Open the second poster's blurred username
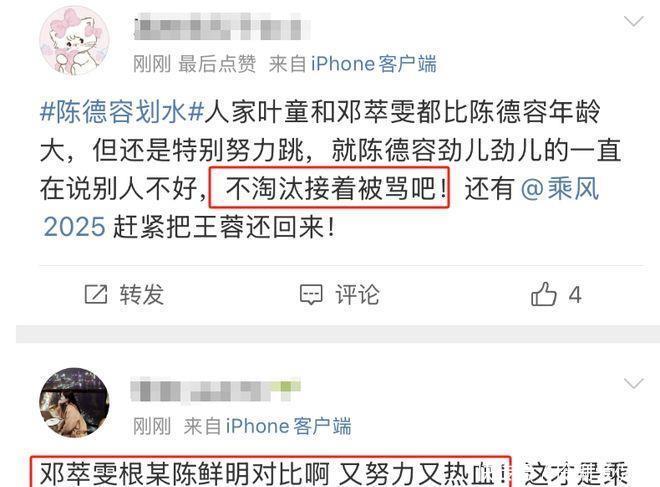This screenshot has width=660, height=487. click(216, 391)
